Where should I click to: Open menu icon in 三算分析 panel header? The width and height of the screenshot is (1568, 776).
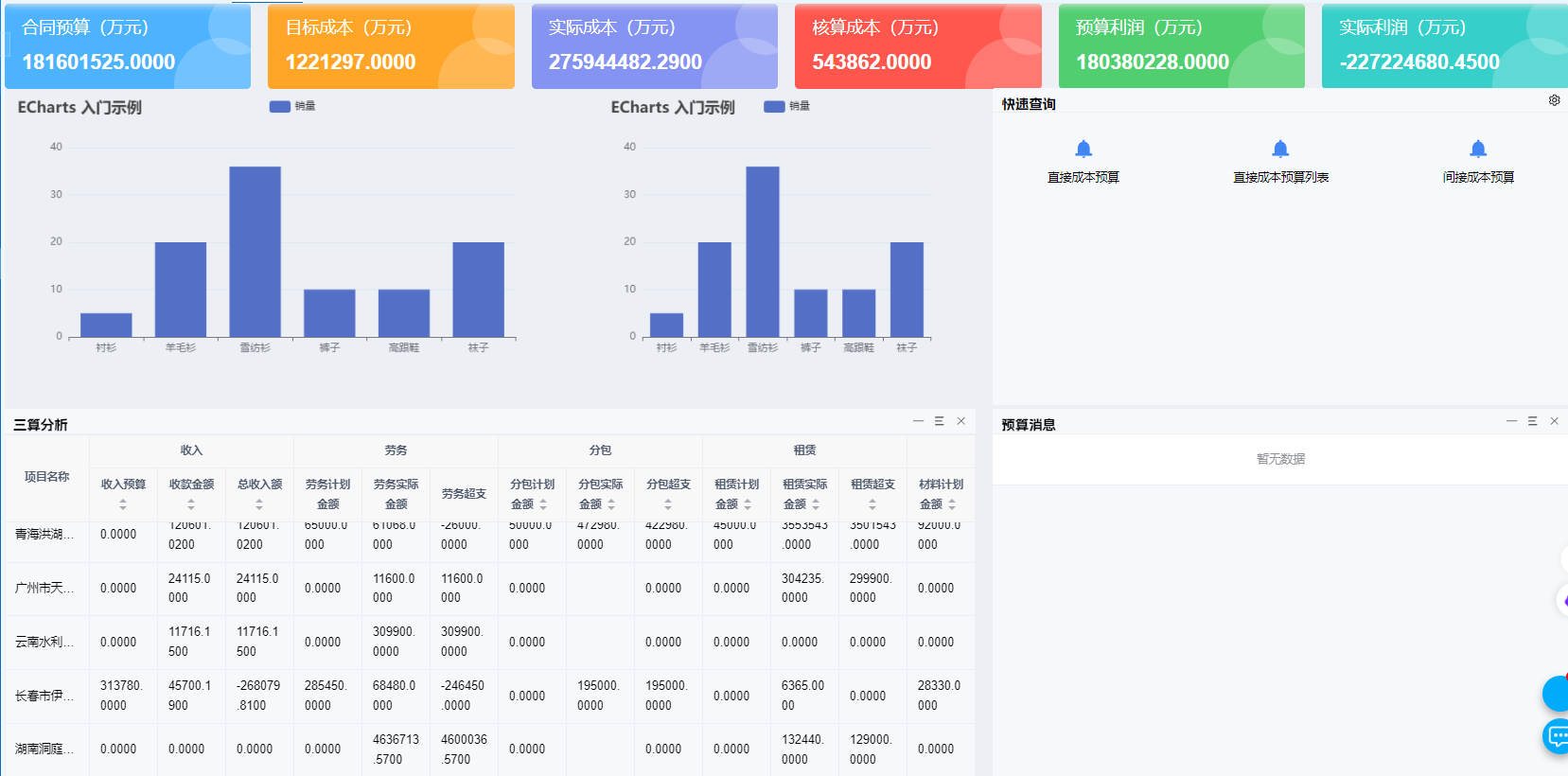(940, 421)
